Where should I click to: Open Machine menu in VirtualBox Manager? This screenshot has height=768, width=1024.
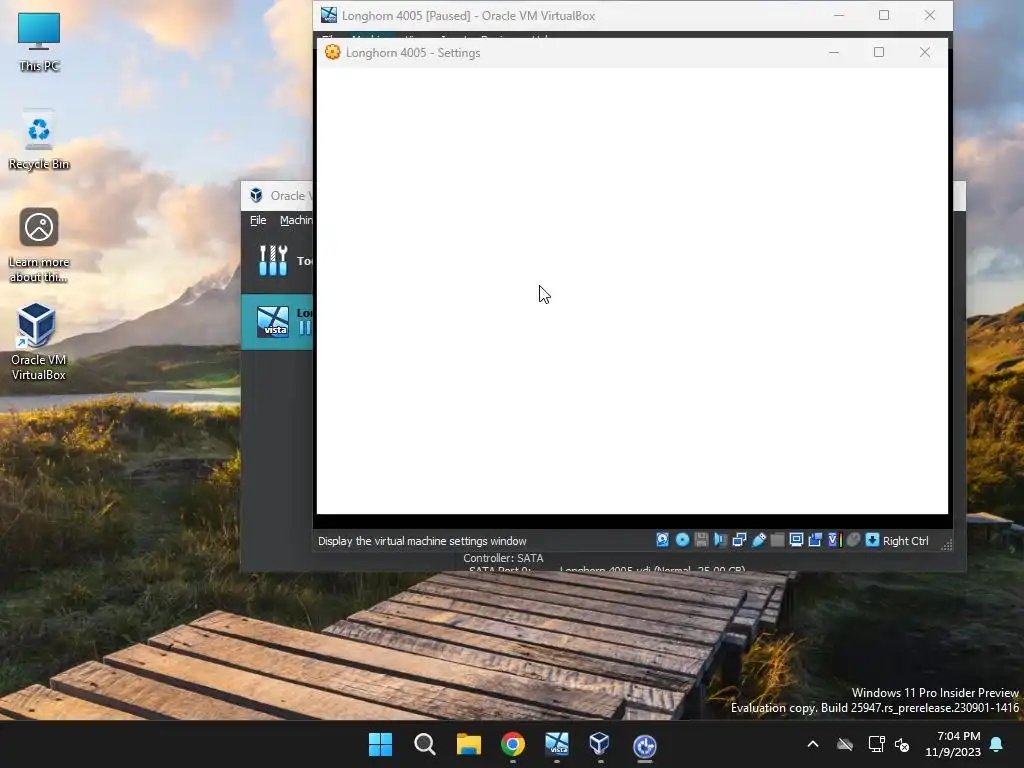click(296, 220)
